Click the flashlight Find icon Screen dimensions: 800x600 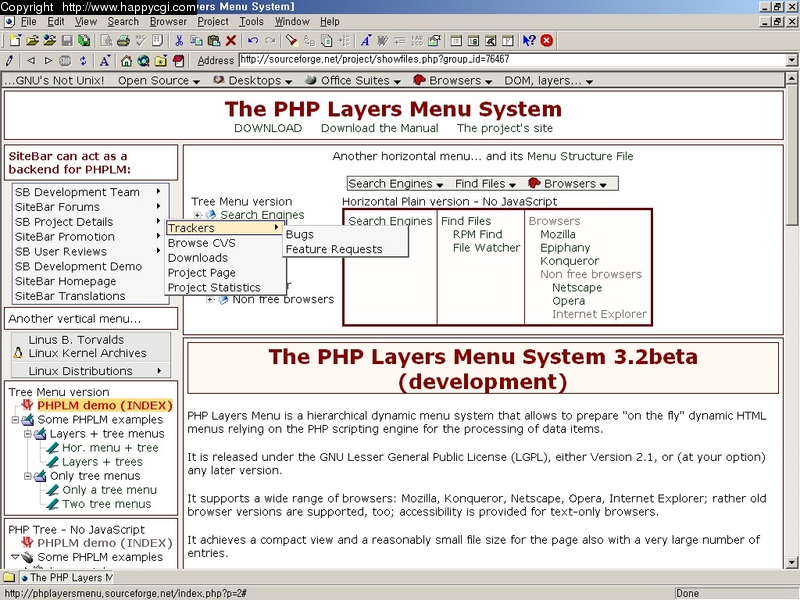(x=291, y=40)
